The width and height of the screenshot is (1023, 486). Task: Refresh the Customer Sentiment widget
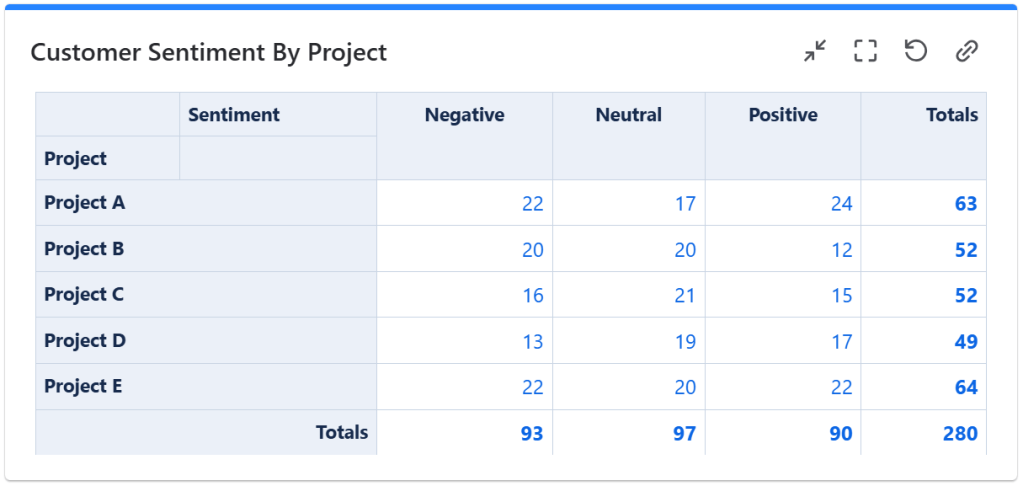[x=915, y=51]
